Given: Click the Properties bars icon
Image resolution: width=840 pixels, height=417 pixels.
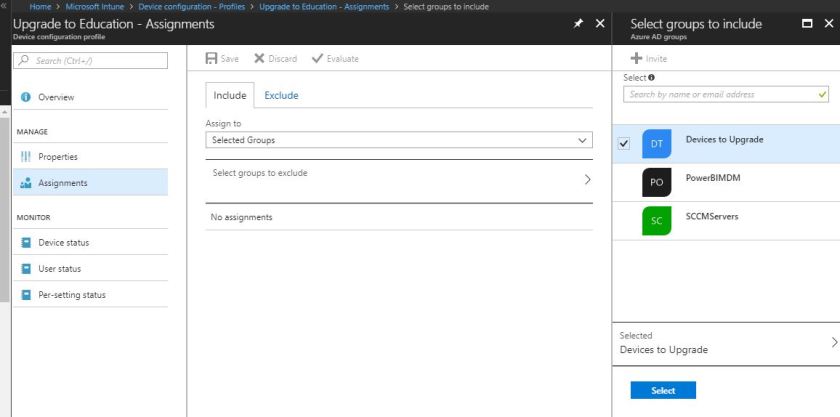Looking at the screenshot, I should (26, 157).
